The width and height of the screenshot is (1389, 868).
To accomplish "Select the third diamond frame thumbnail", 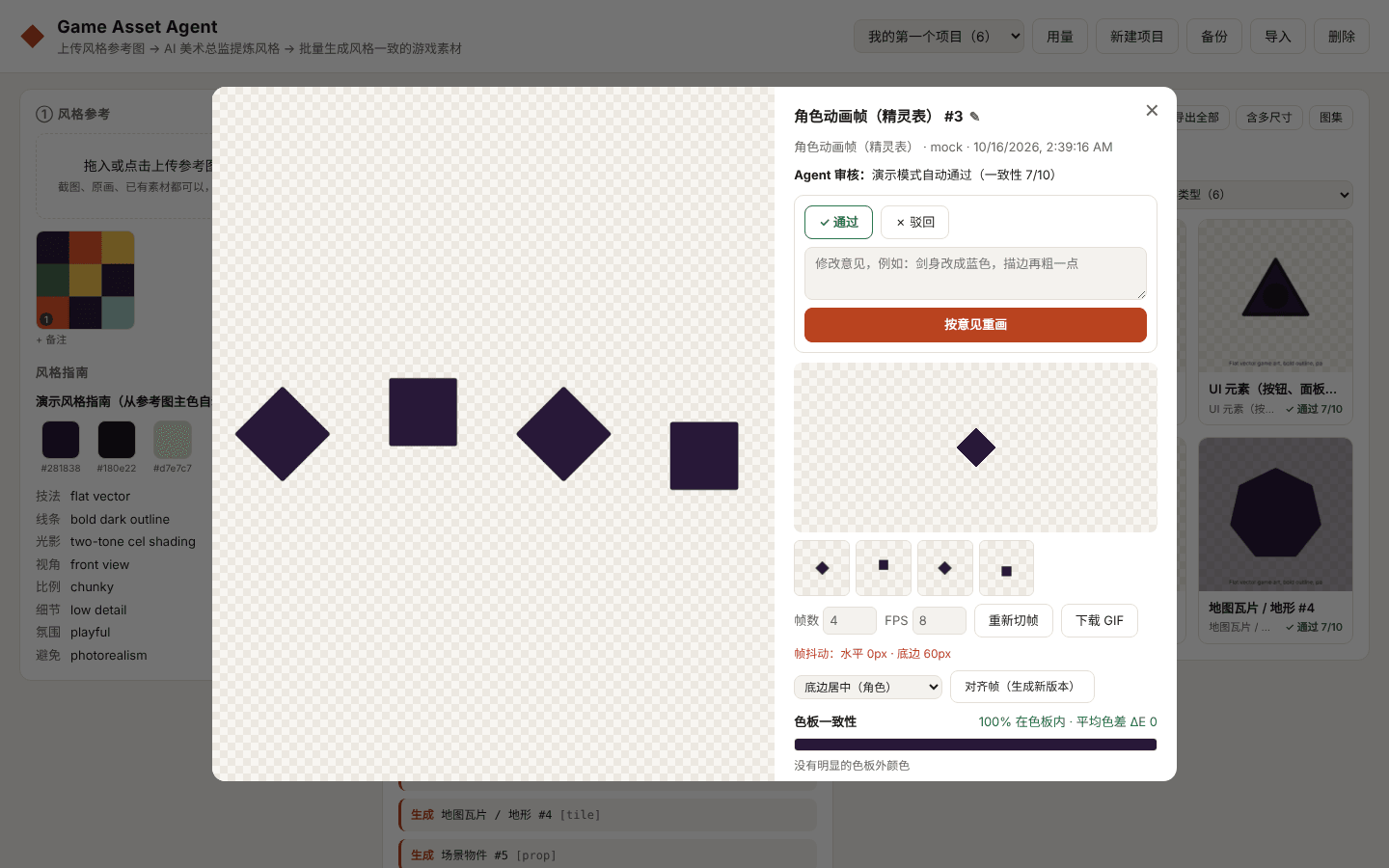I will coord(945,568).
